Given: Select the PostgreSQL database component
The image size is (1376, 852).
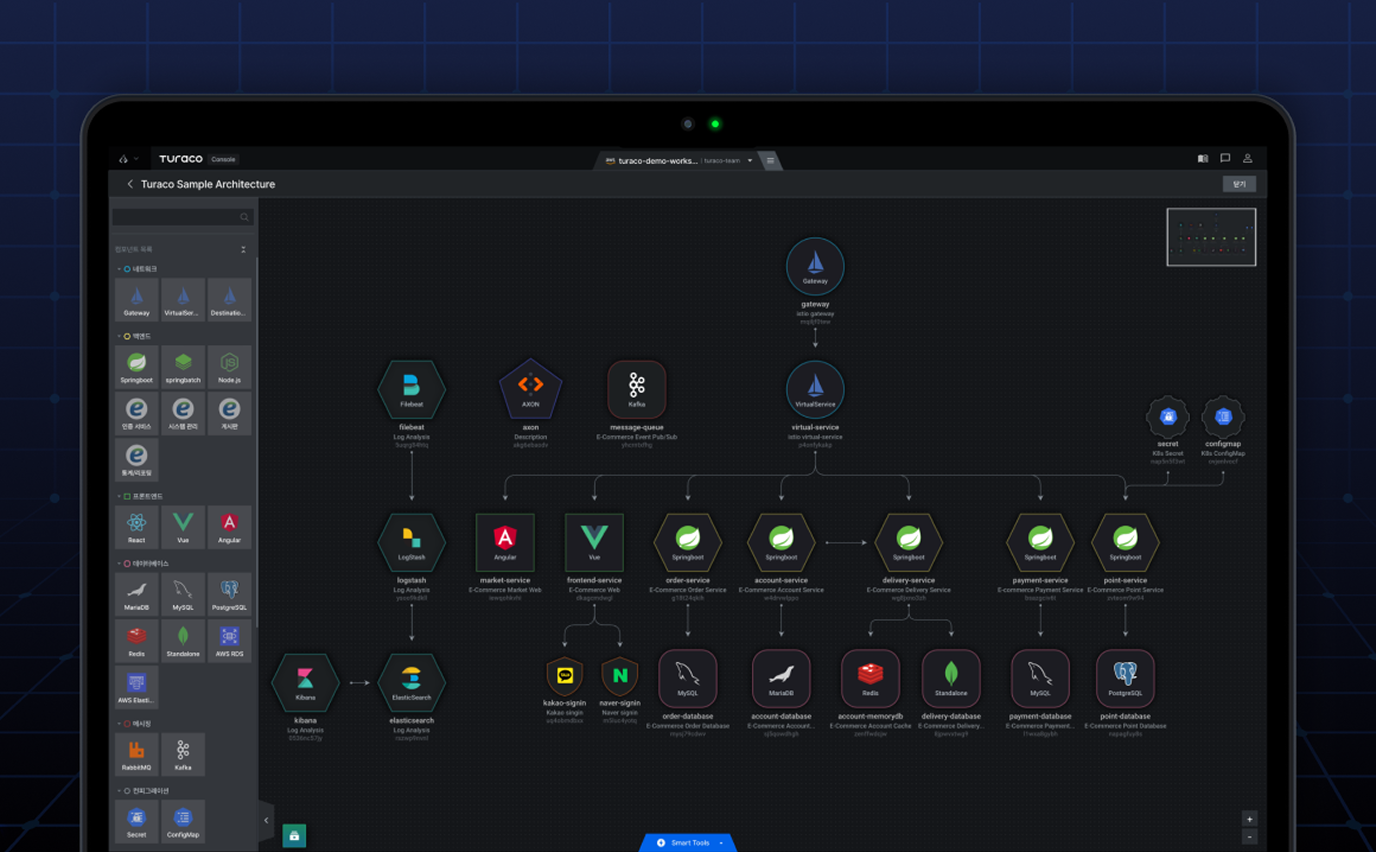Looking at the screenshot, I should 229,594.
